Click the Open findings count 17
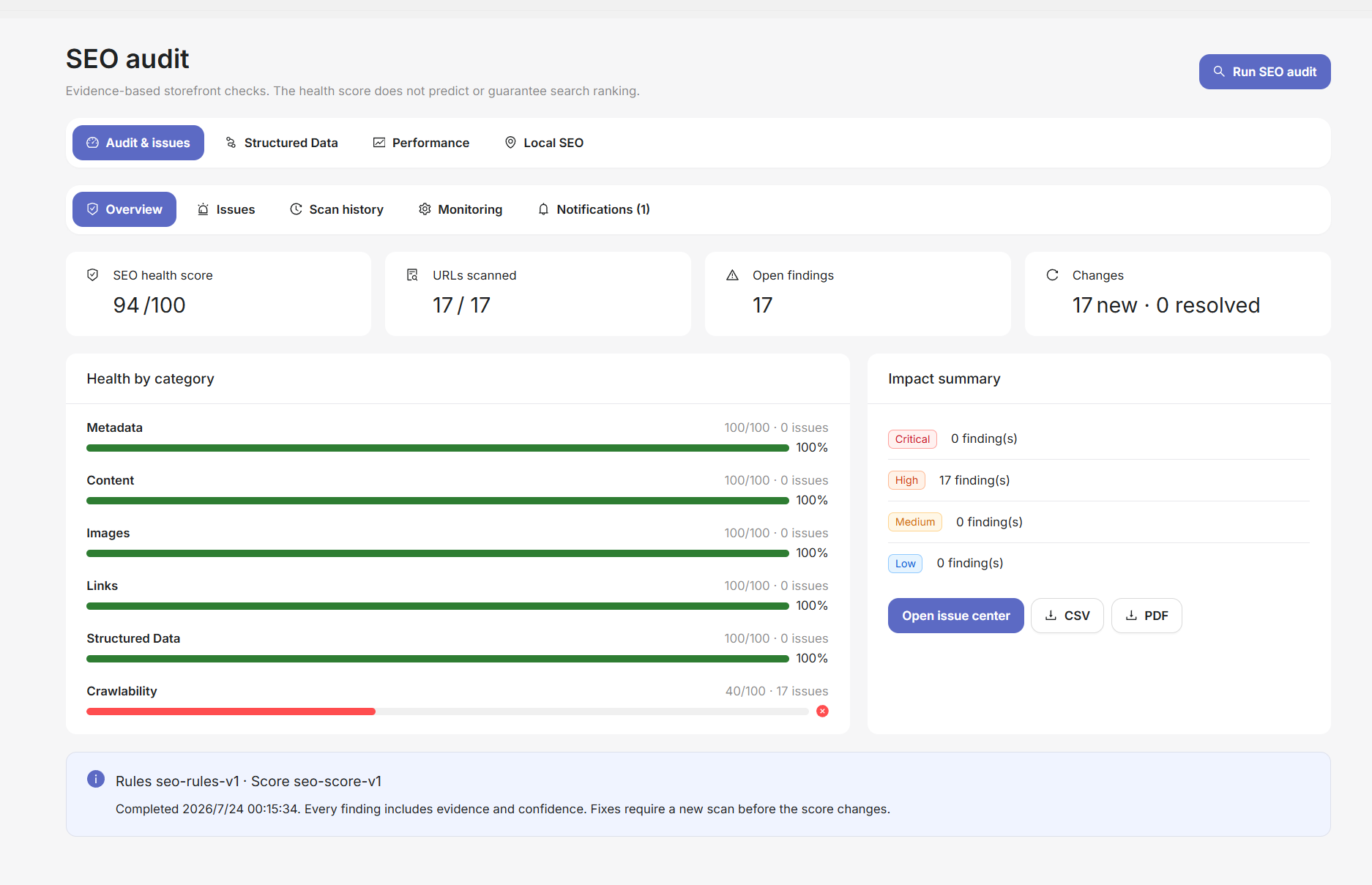The height and width of the screenshot is (885, 1372). click(x=762, y=305)
